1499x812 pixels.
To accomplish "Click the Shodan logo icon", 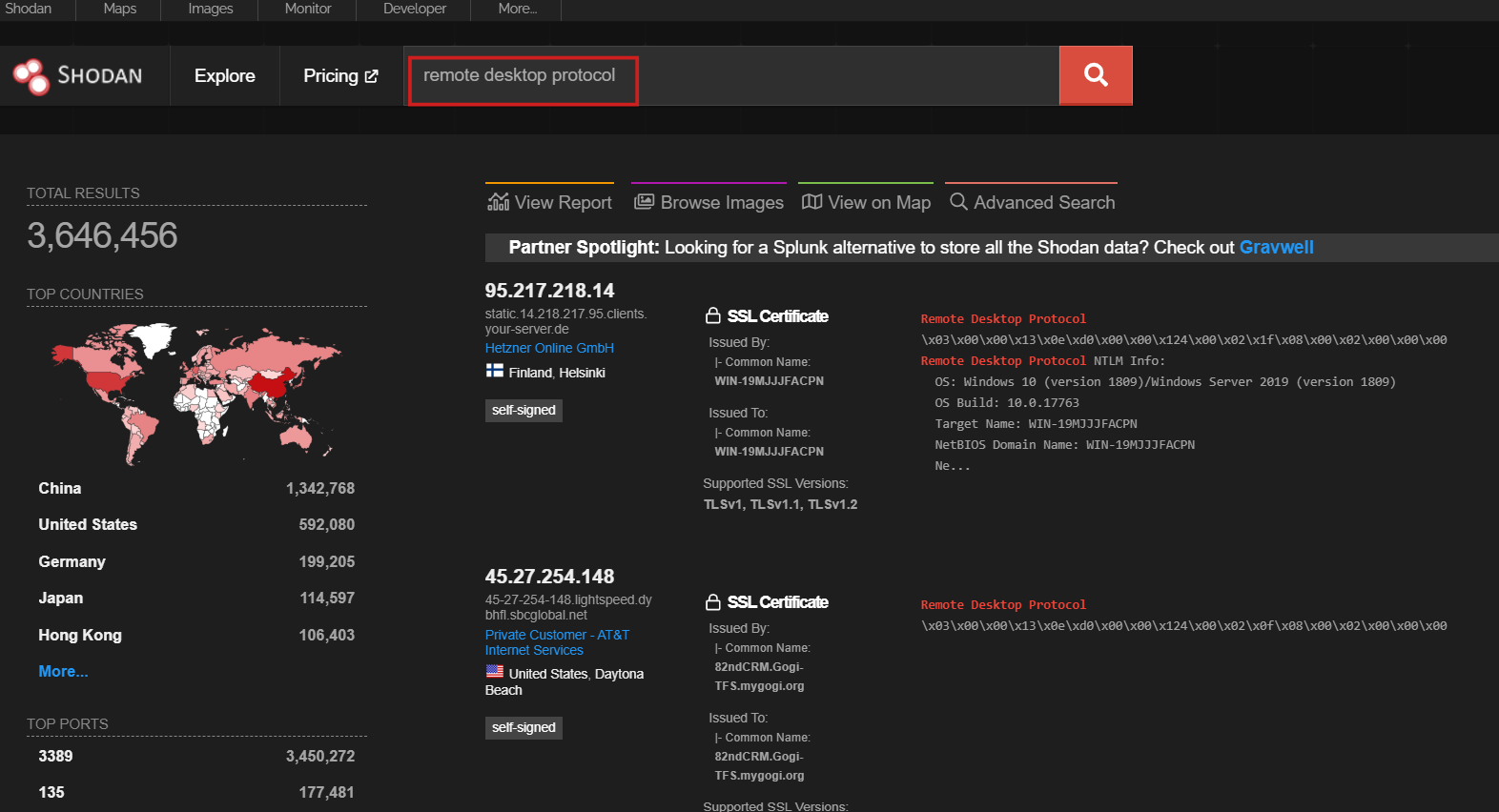I will (x=31, y=76).
